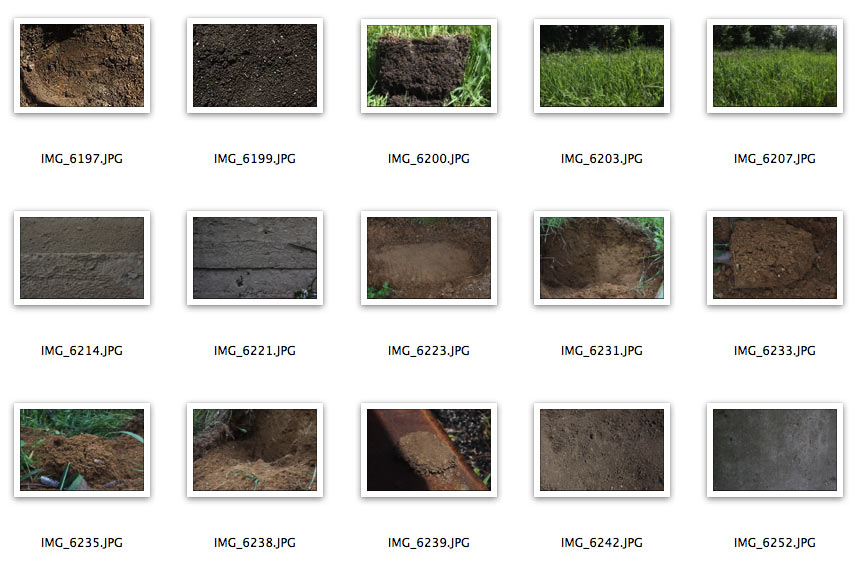Select the IMG_6221.JPG cracked stone thumbnail

[255, 258]
